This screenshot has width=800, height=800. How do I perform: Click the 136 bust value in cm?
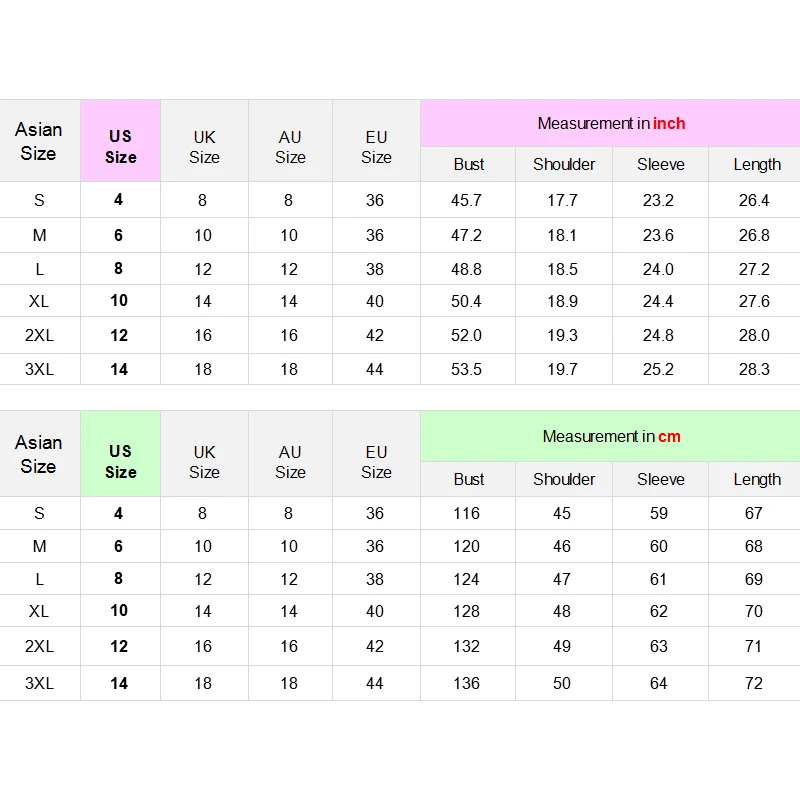point(466,683)
